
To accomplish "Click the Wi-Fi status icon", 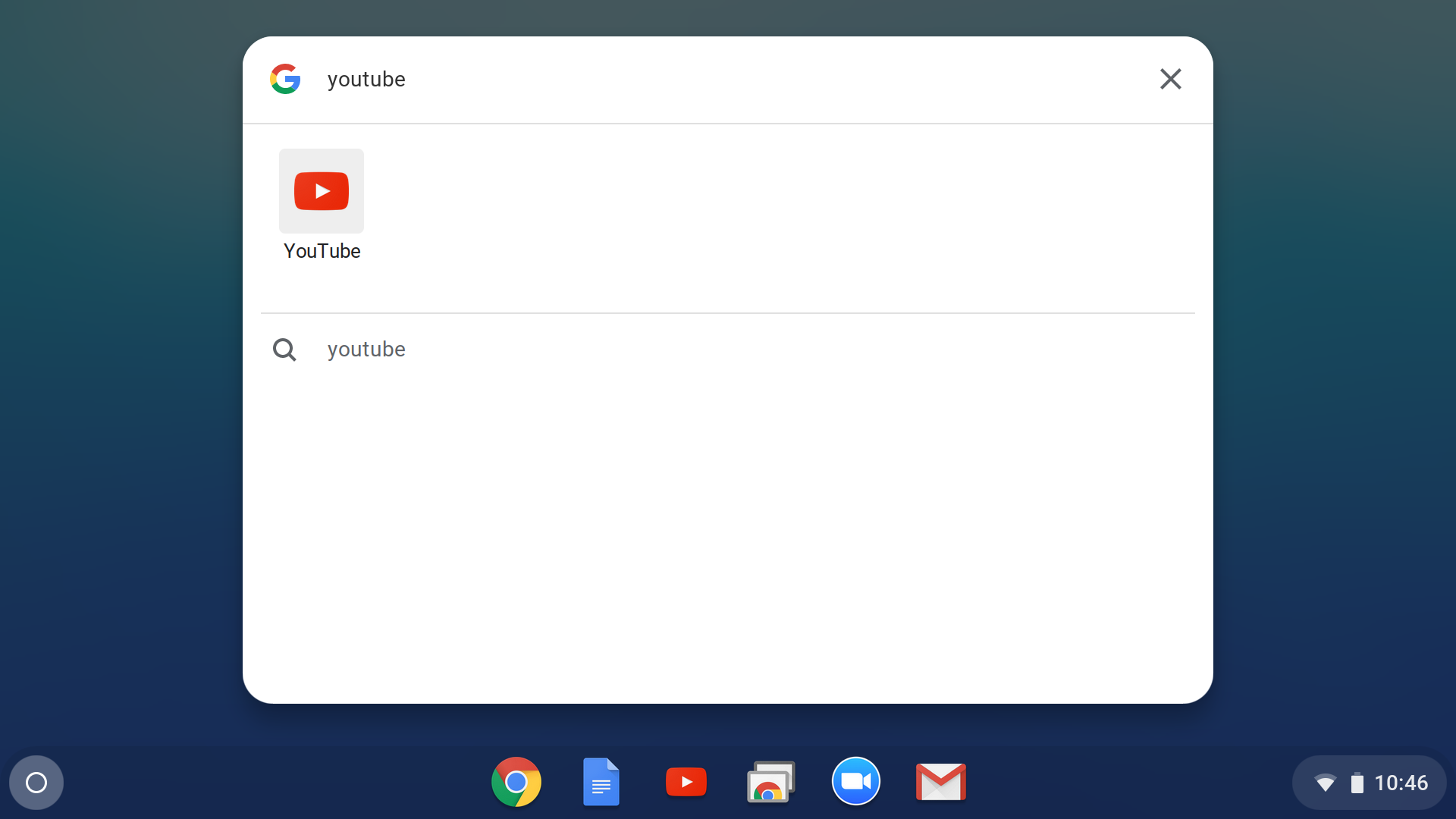I will [x=1325, y=783].
